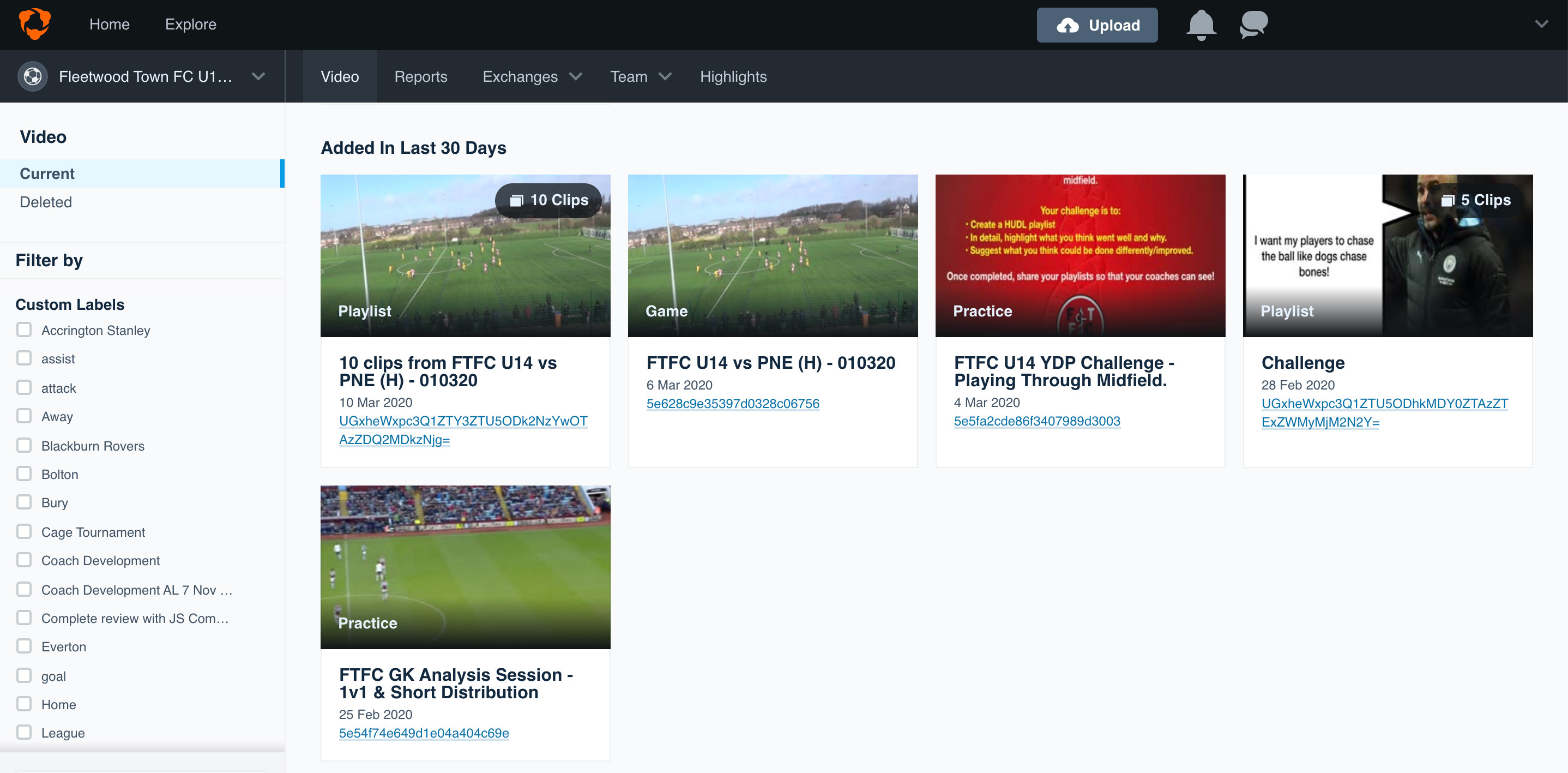This screenshot has height=773, width=1568.
Task: Click the 5 Clips badge on Challenge
Action: click(1476, 200)
